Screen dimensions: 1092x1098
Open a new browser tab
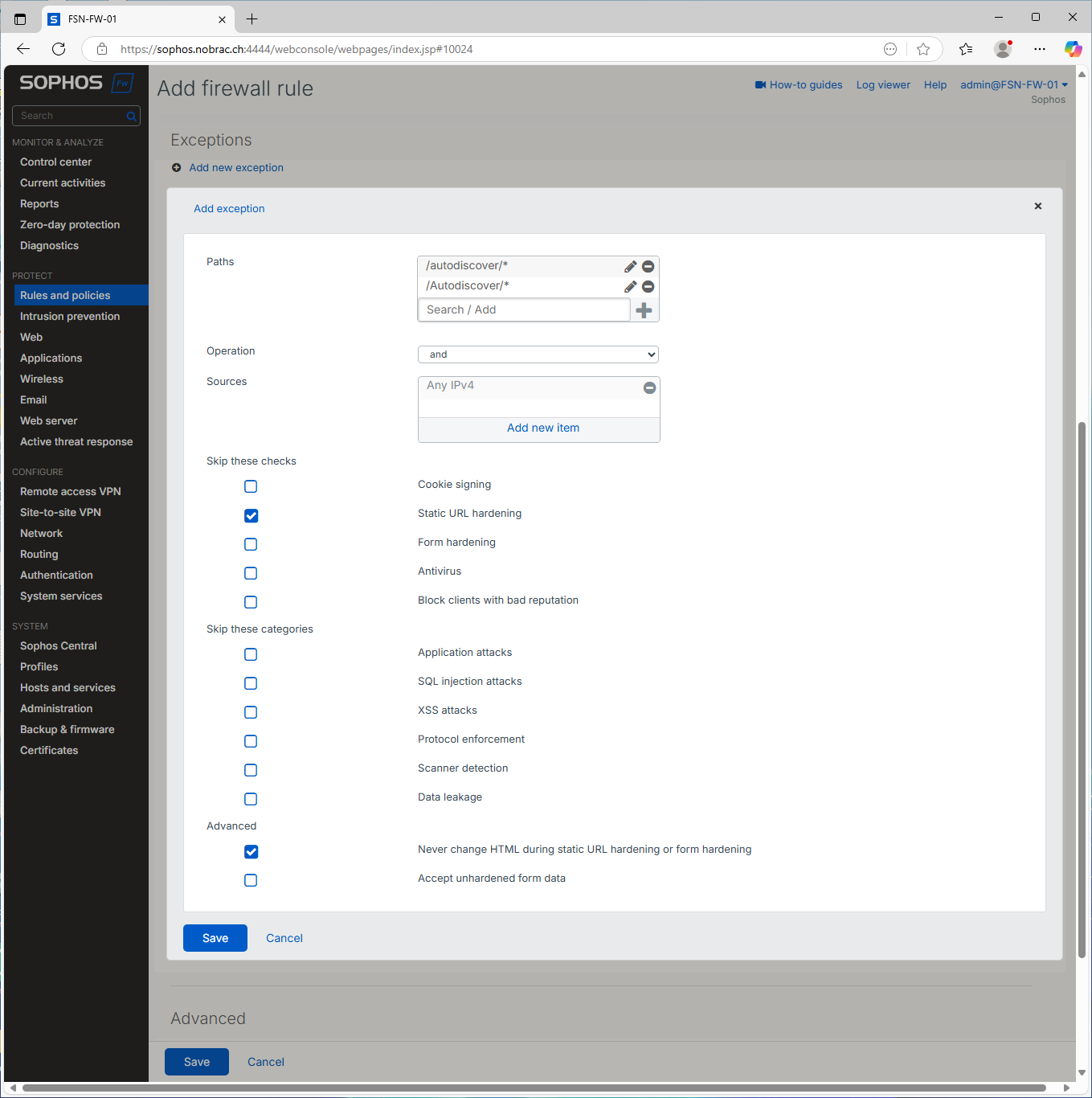tap(252, 18)
